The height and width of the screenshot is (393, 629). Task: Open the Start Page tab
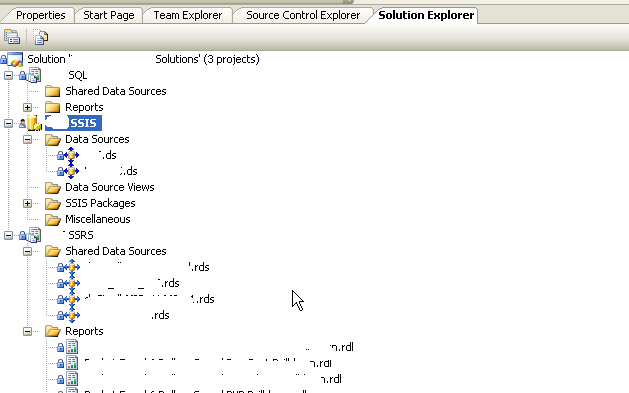click(109, 15)
